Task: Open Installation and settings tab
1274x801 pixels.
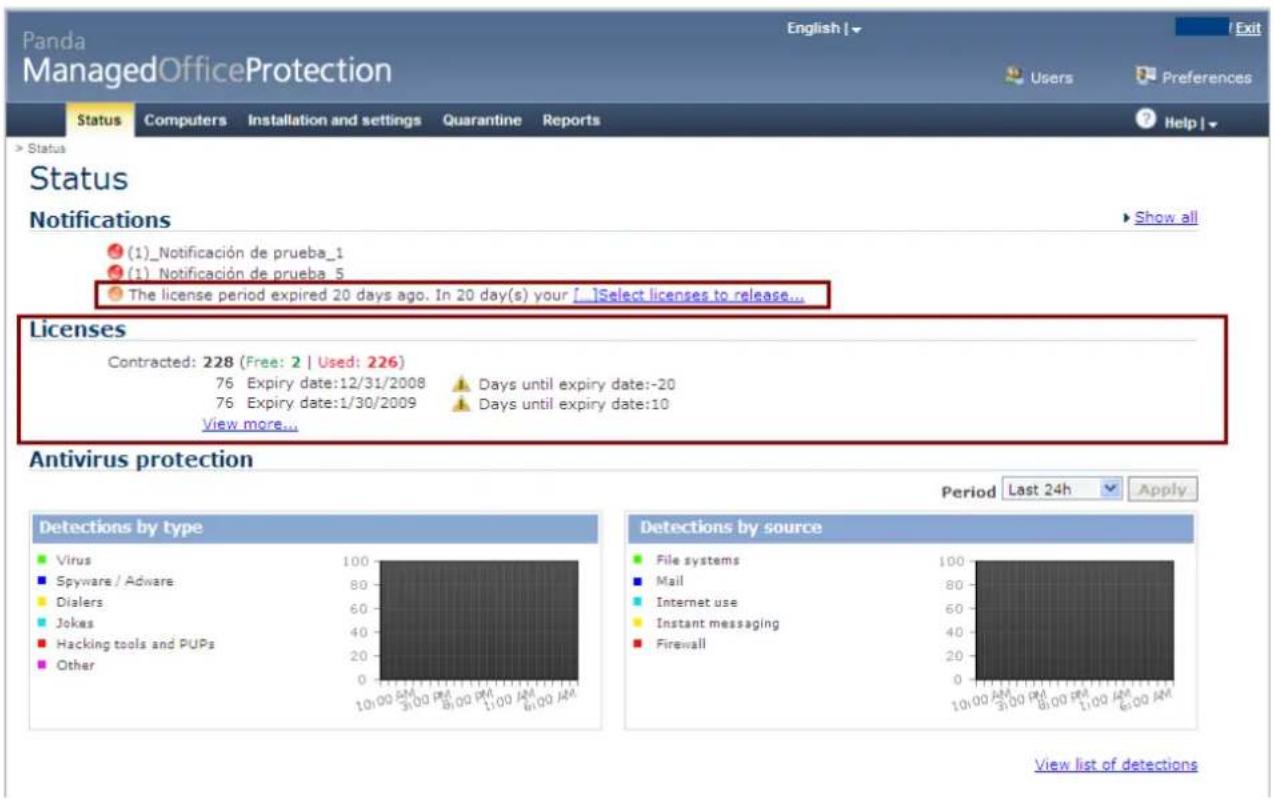Action: (334, 120)
